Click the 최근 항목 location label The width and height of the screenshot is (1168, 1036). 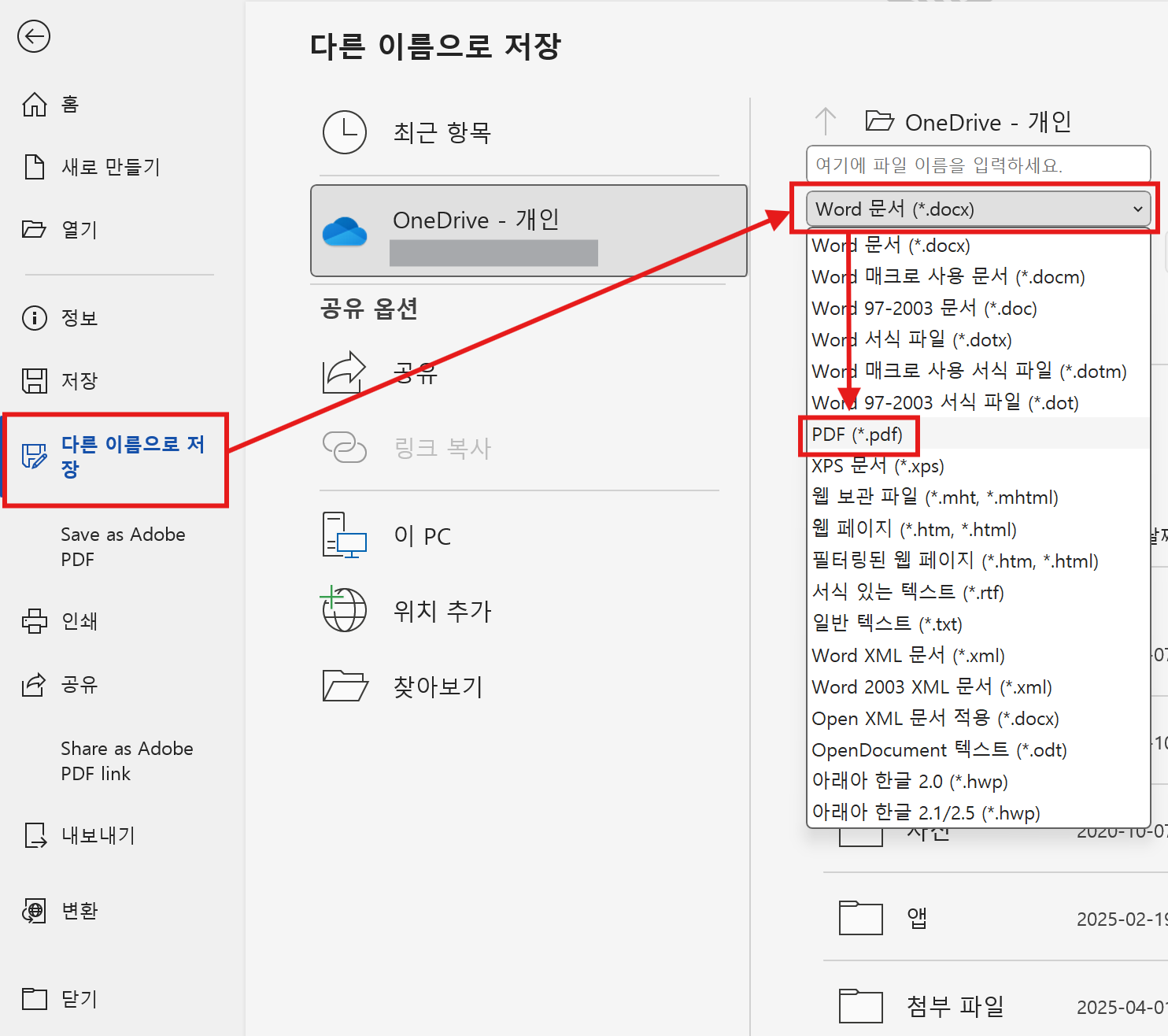[x=442, y=132]
